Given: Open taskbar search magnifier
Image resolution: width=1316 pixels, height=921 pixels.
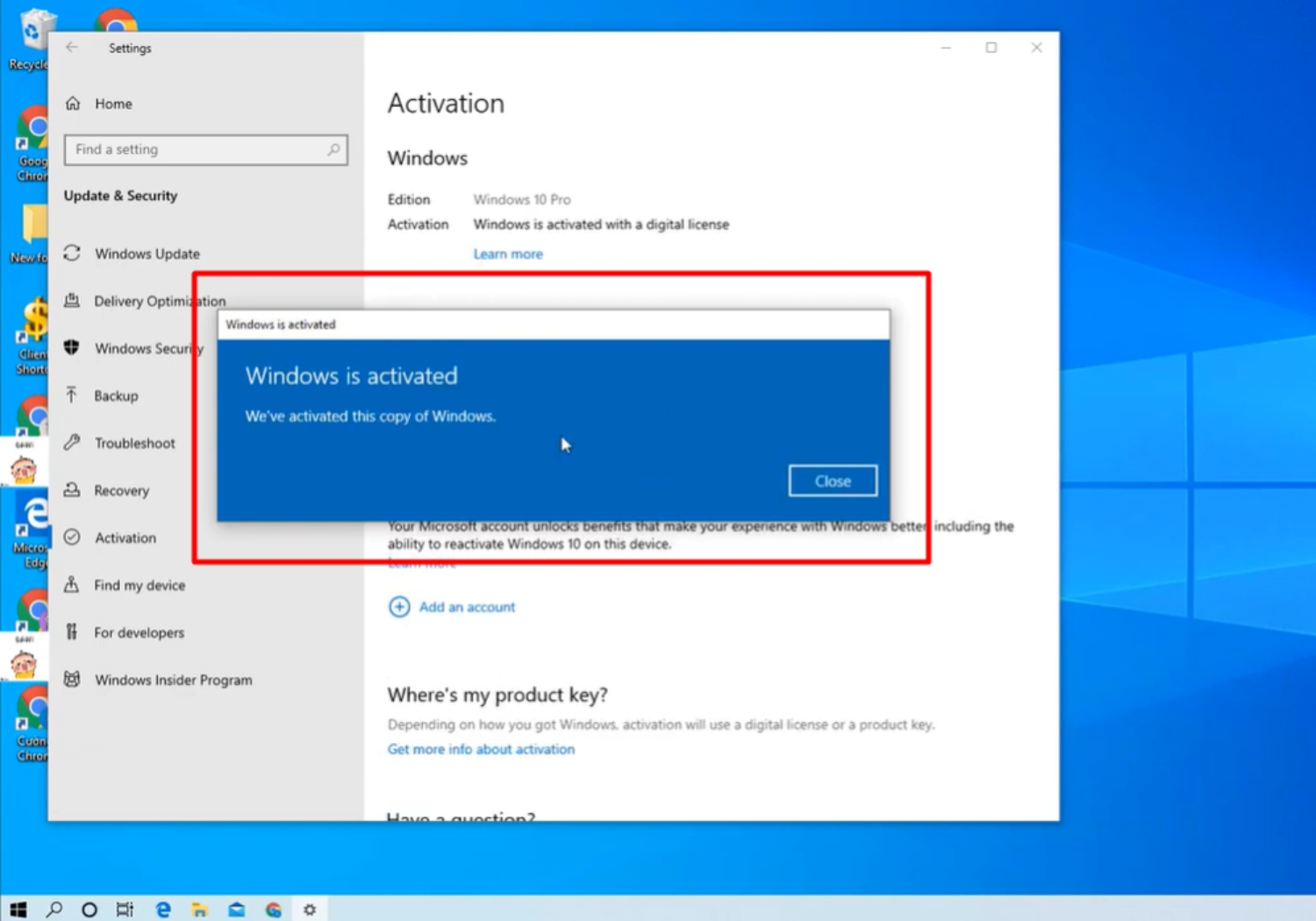Looking at the screenshot, I should click(54, 910).
